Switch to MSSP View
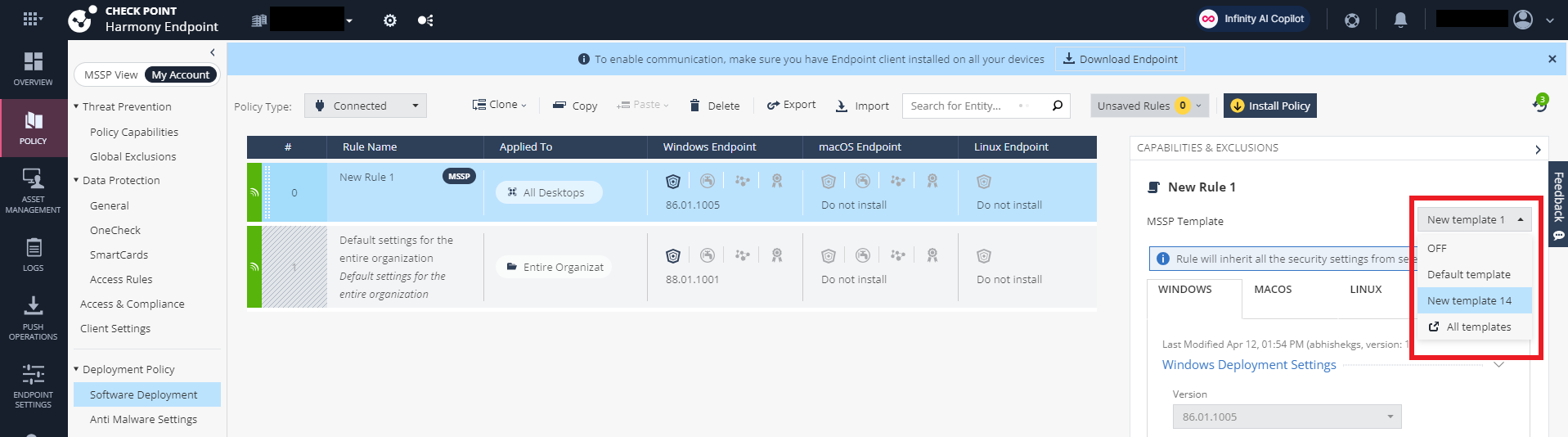The width and height of the screenshot is (1568, 437). (x=110, y=74)
